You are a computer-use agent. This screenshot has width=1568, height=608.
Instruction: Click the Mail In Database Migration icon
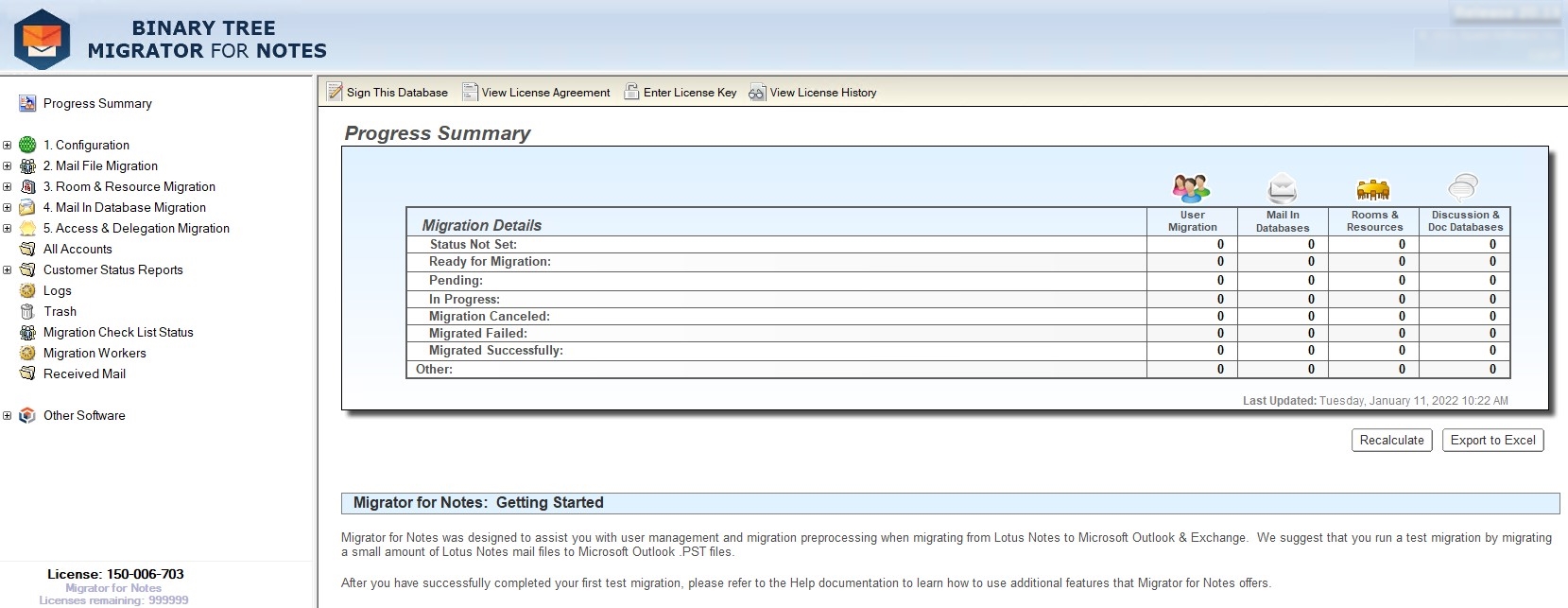click(27, 207)
